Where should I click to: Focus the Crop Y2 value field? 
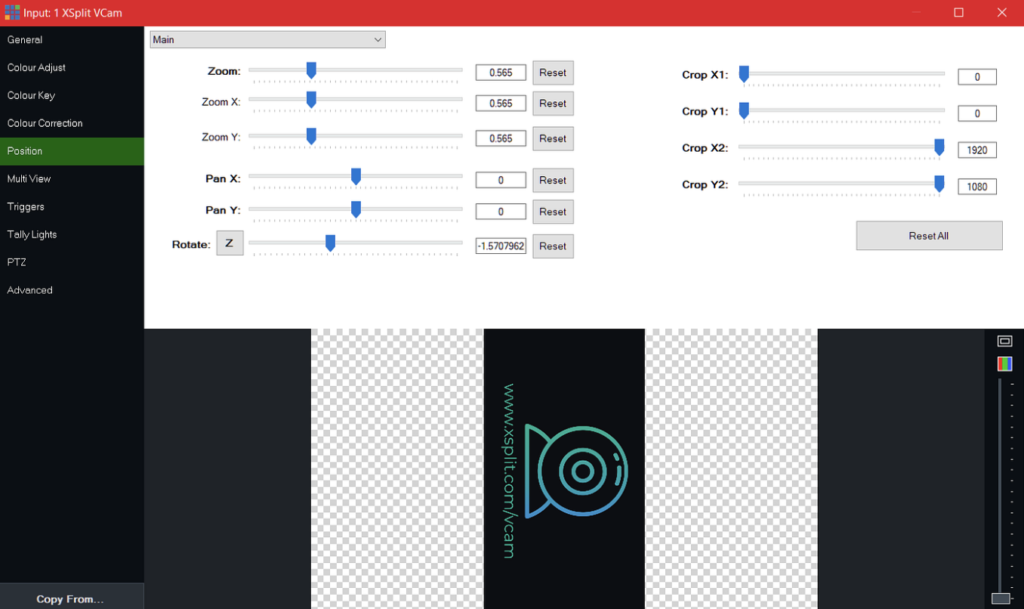click(x=977, y=187)
